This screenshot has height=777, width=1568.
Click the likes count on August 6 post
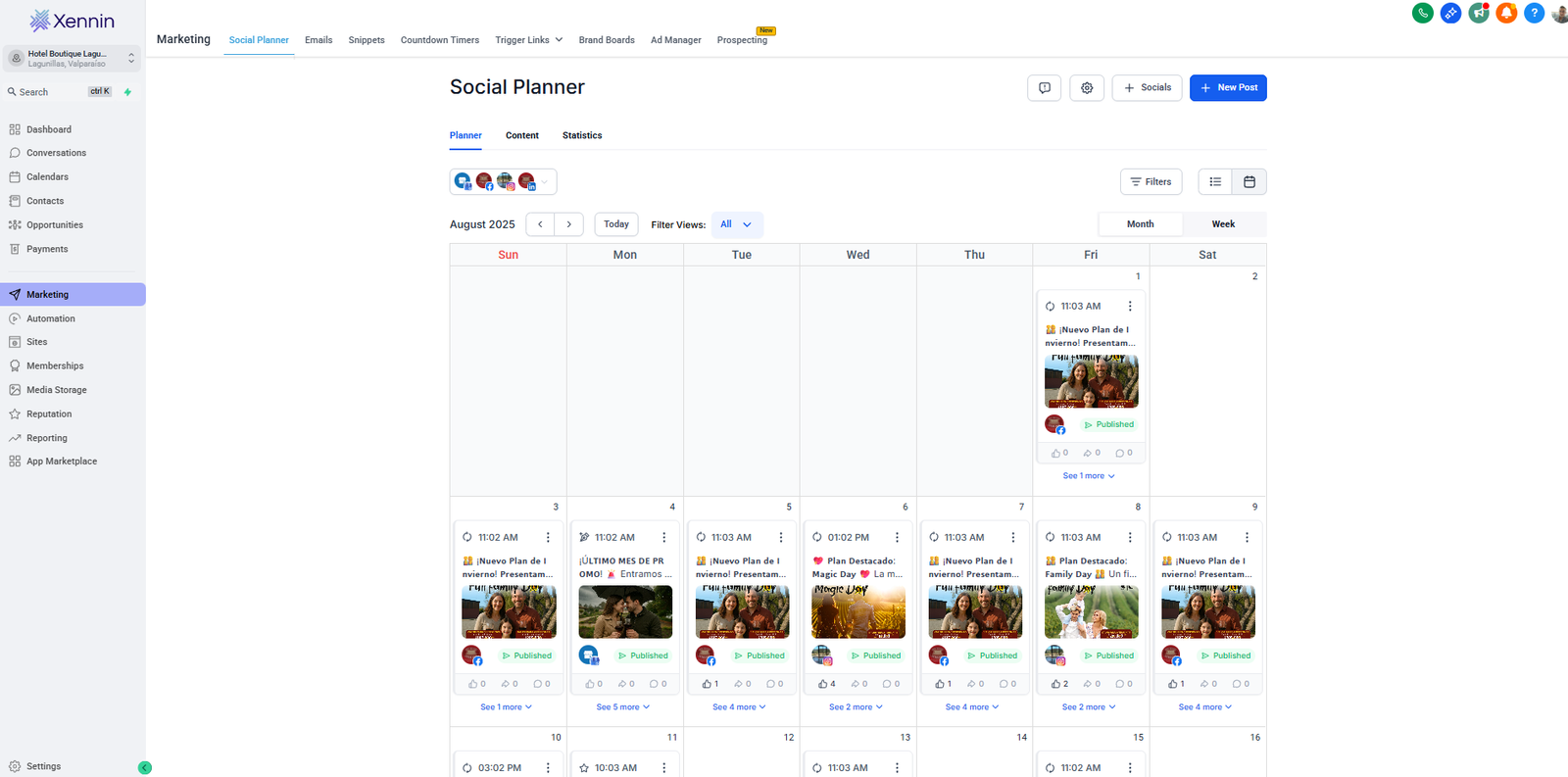click(x=827, y=684)
